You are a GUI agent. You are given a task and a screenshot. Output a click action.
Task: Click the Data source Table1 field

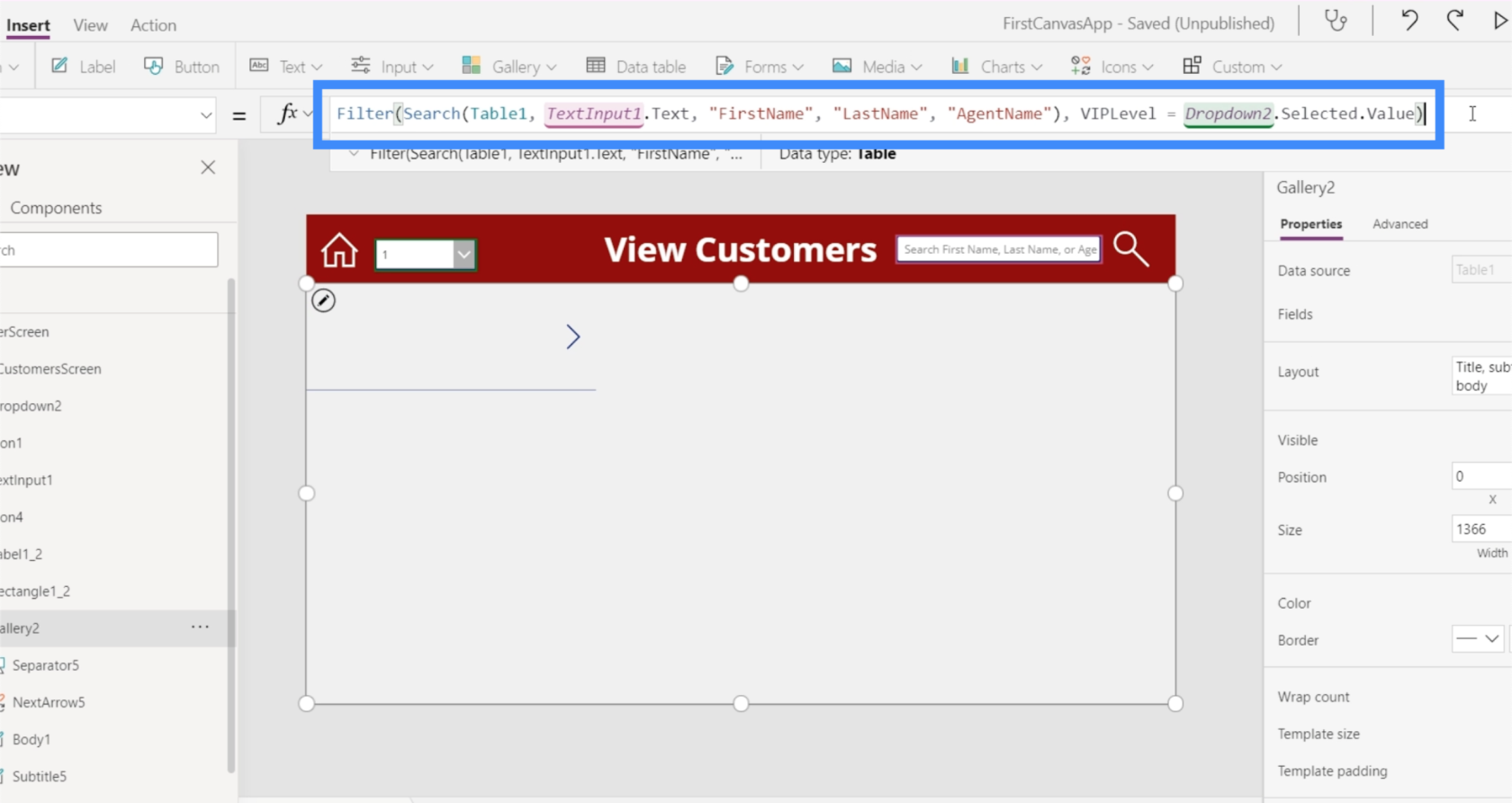pos(1481,270)
